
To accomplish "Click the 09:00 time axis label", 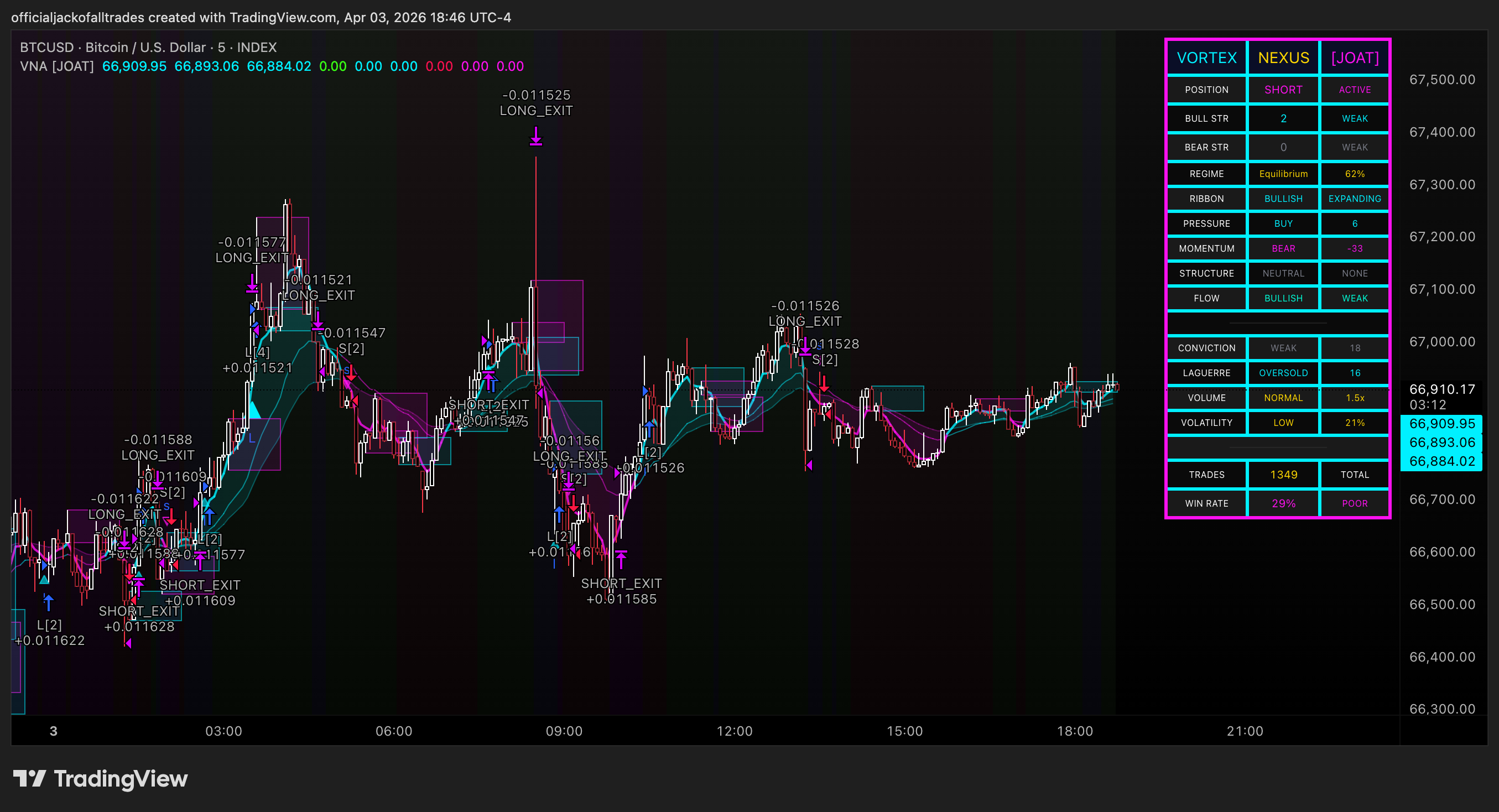I will coord(564,731).
